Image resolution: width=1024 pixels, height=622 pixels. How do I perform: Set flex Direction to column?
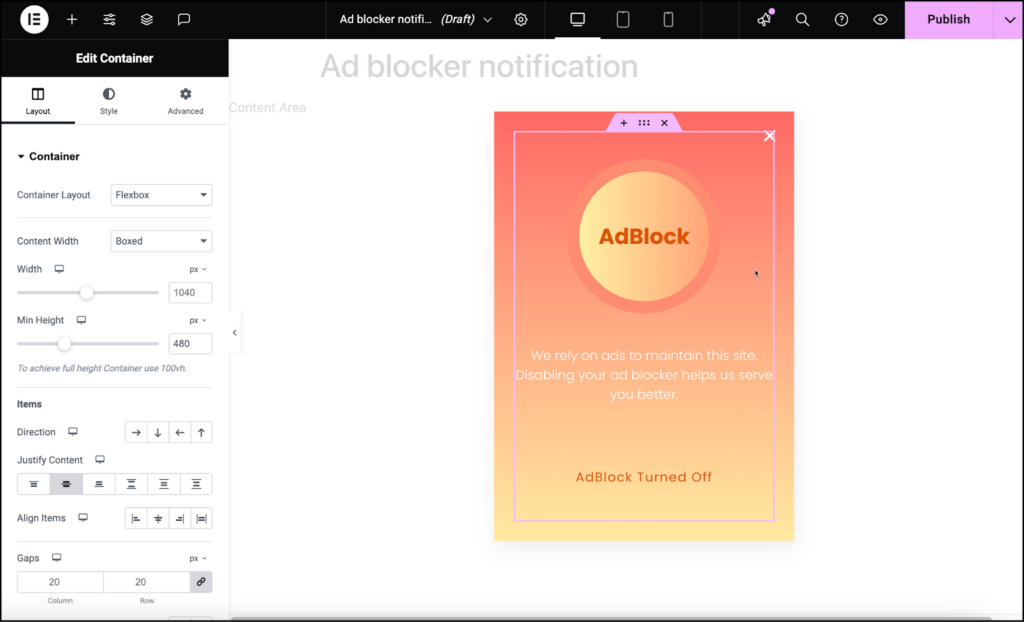158,432
